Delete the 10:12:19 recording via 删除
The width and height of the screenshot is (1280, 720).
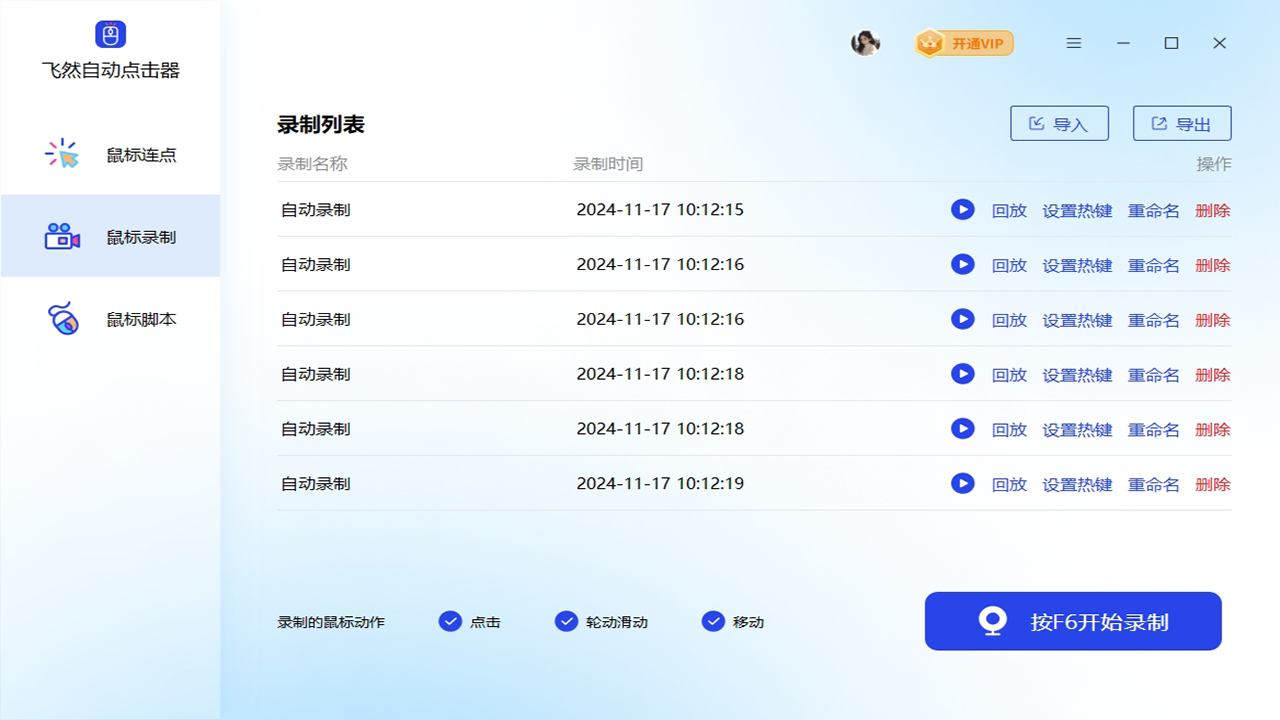(1212, 484)
